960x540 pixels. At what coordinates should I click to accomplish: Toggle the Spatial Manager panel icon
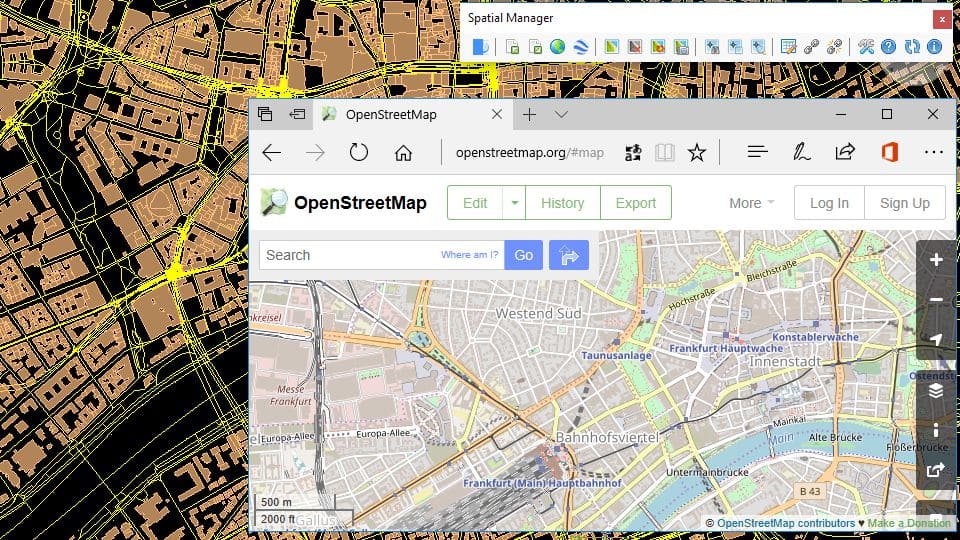click(481, 47)
